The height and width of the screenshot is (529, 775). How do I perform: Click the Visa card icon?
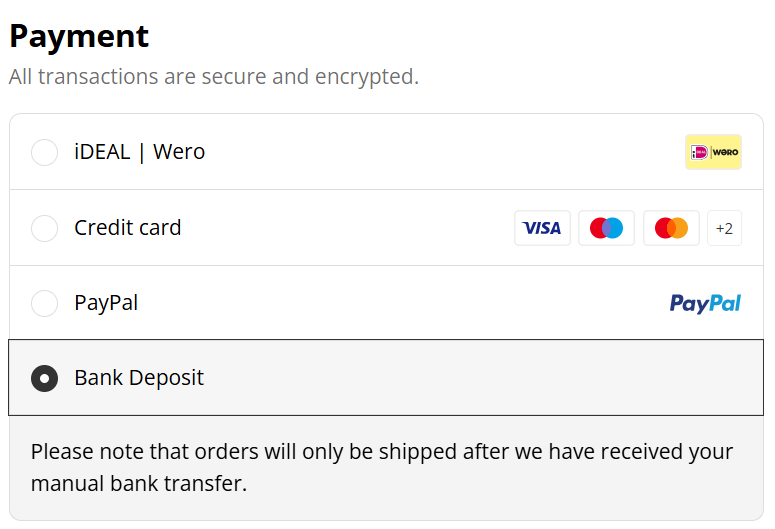[x=542, y=228]
